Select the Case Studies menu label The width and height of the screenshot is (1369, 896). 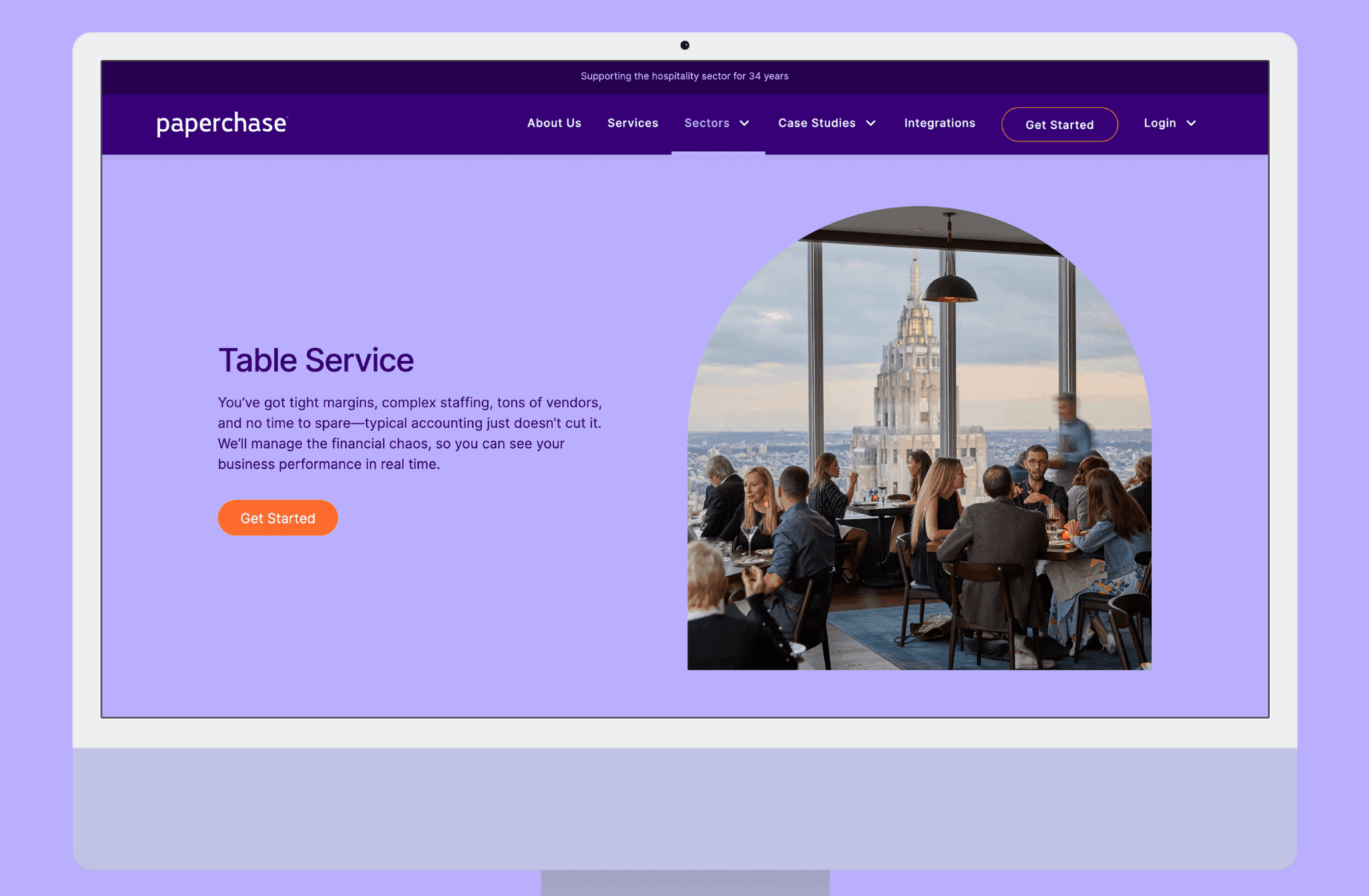(817, 123)
